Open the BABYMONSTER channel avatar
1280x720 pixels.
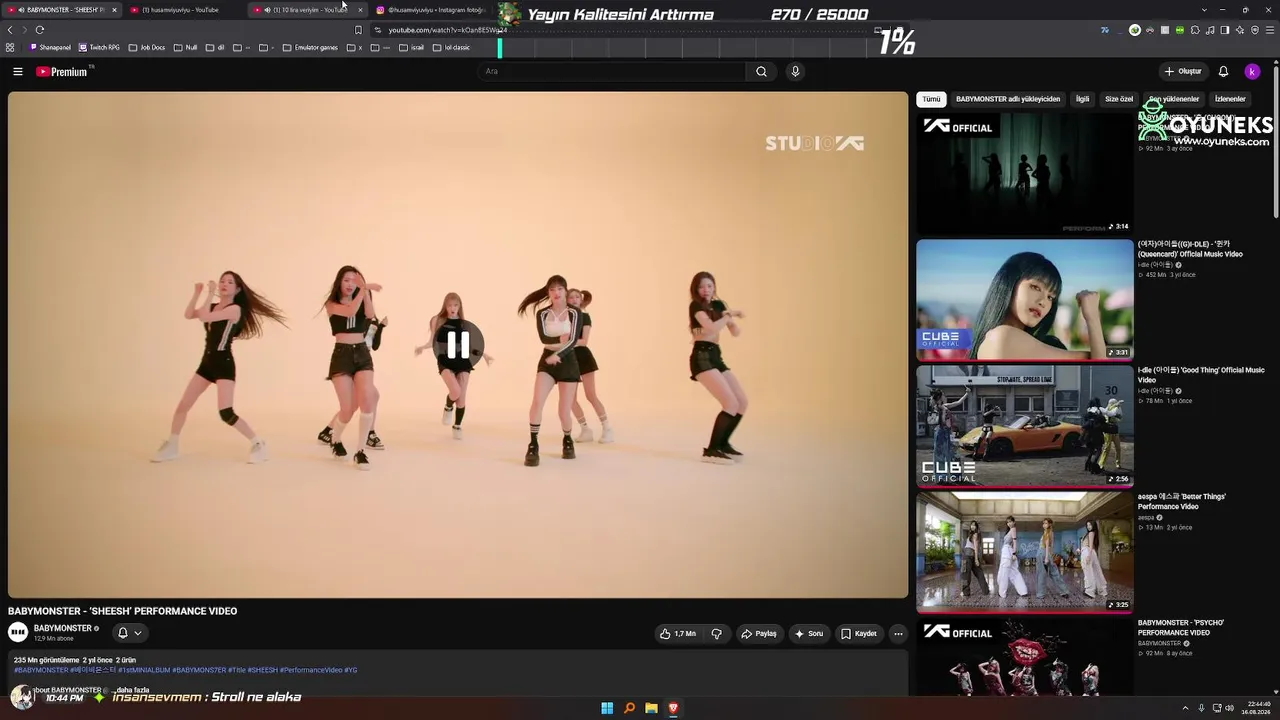[18, 632]
